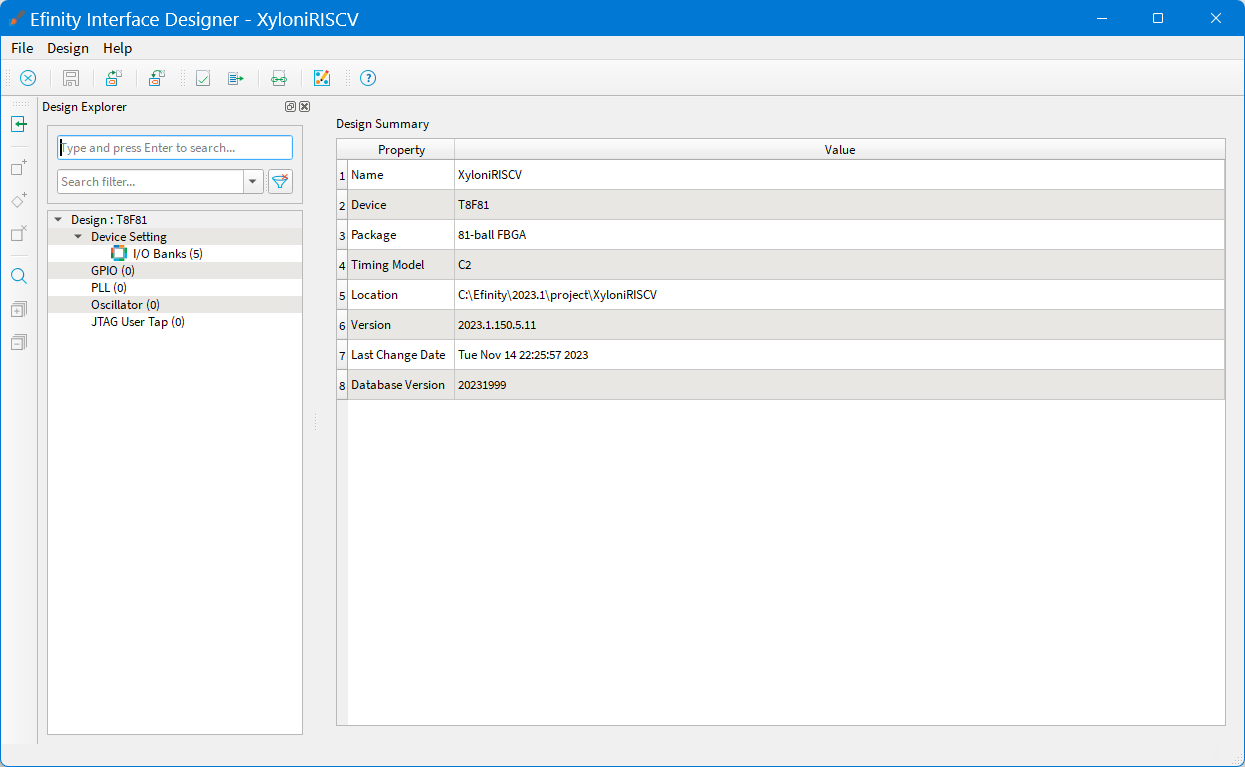The height and width of the screenshot is (767, 1245).
Task: Click the blue circled X close icon in toolbar
Action: [28, 78]
